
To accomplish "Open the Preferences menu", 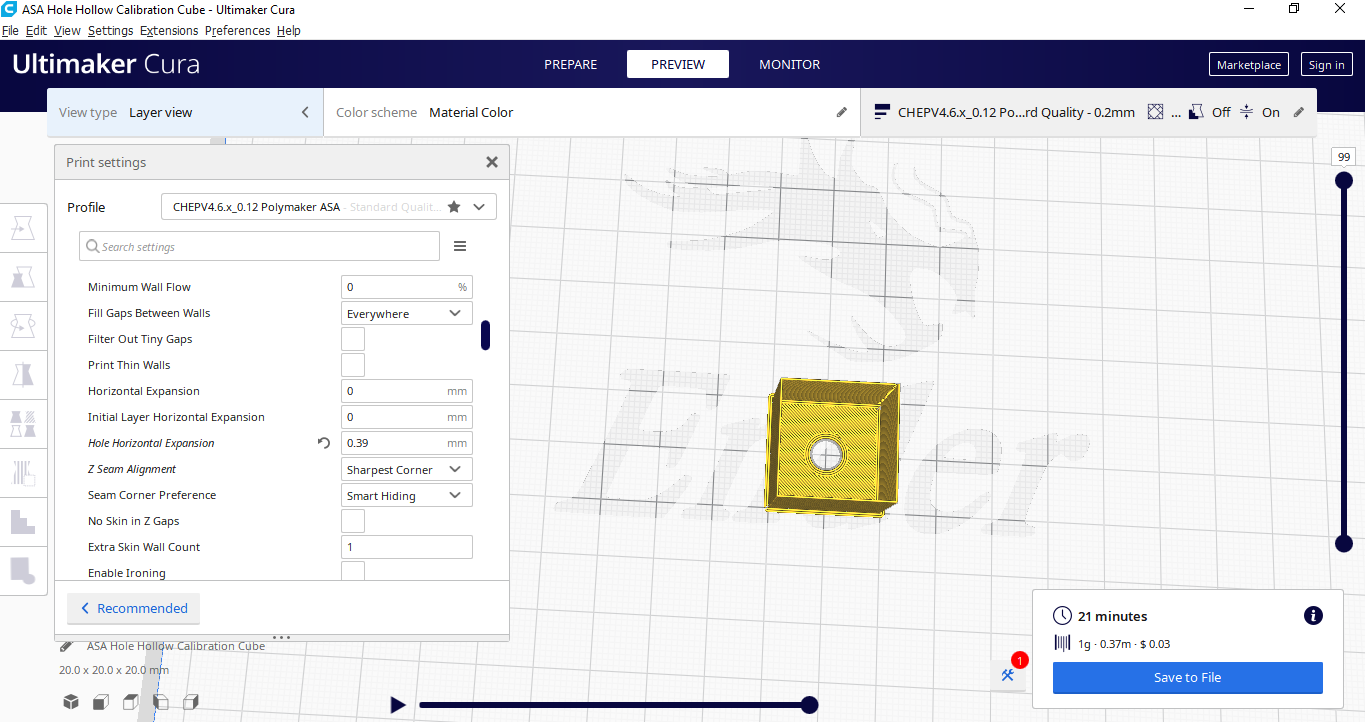I will (237, 31).
